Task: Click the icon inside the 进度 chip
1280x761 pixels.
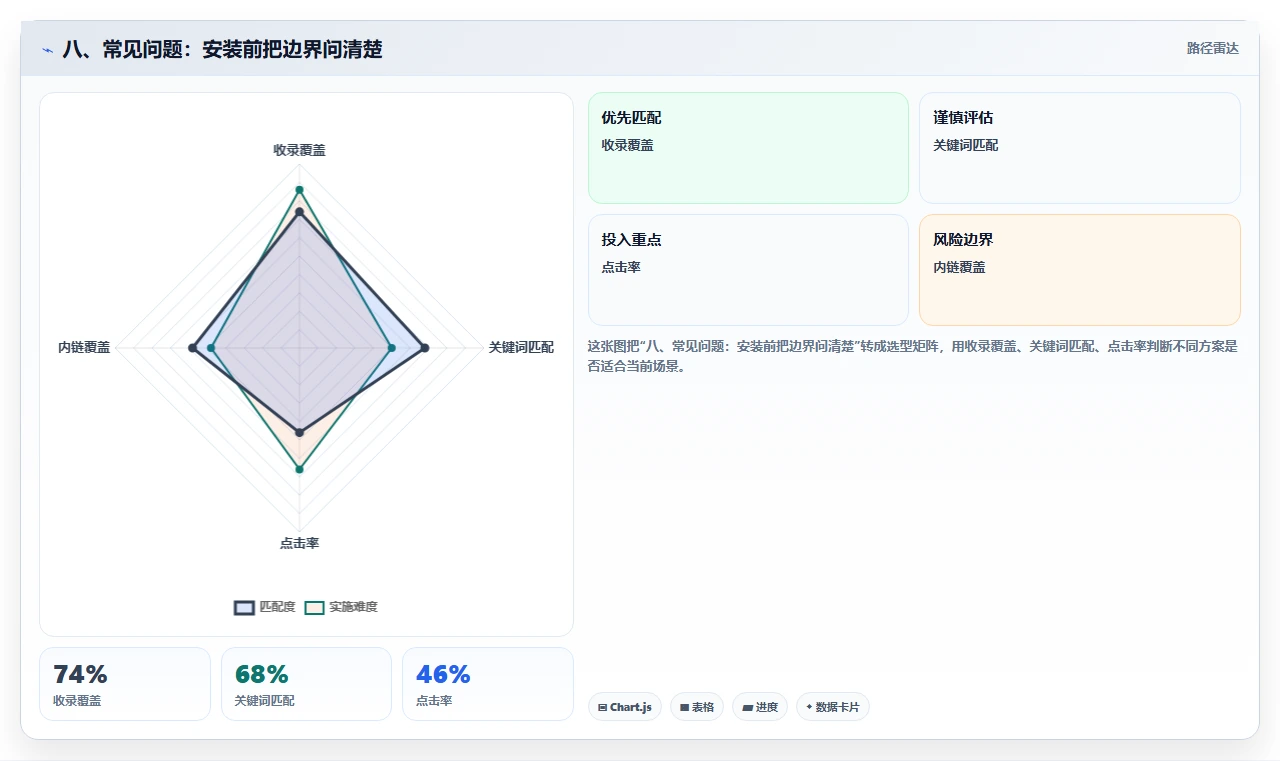Action: click(x=747, y=707)
